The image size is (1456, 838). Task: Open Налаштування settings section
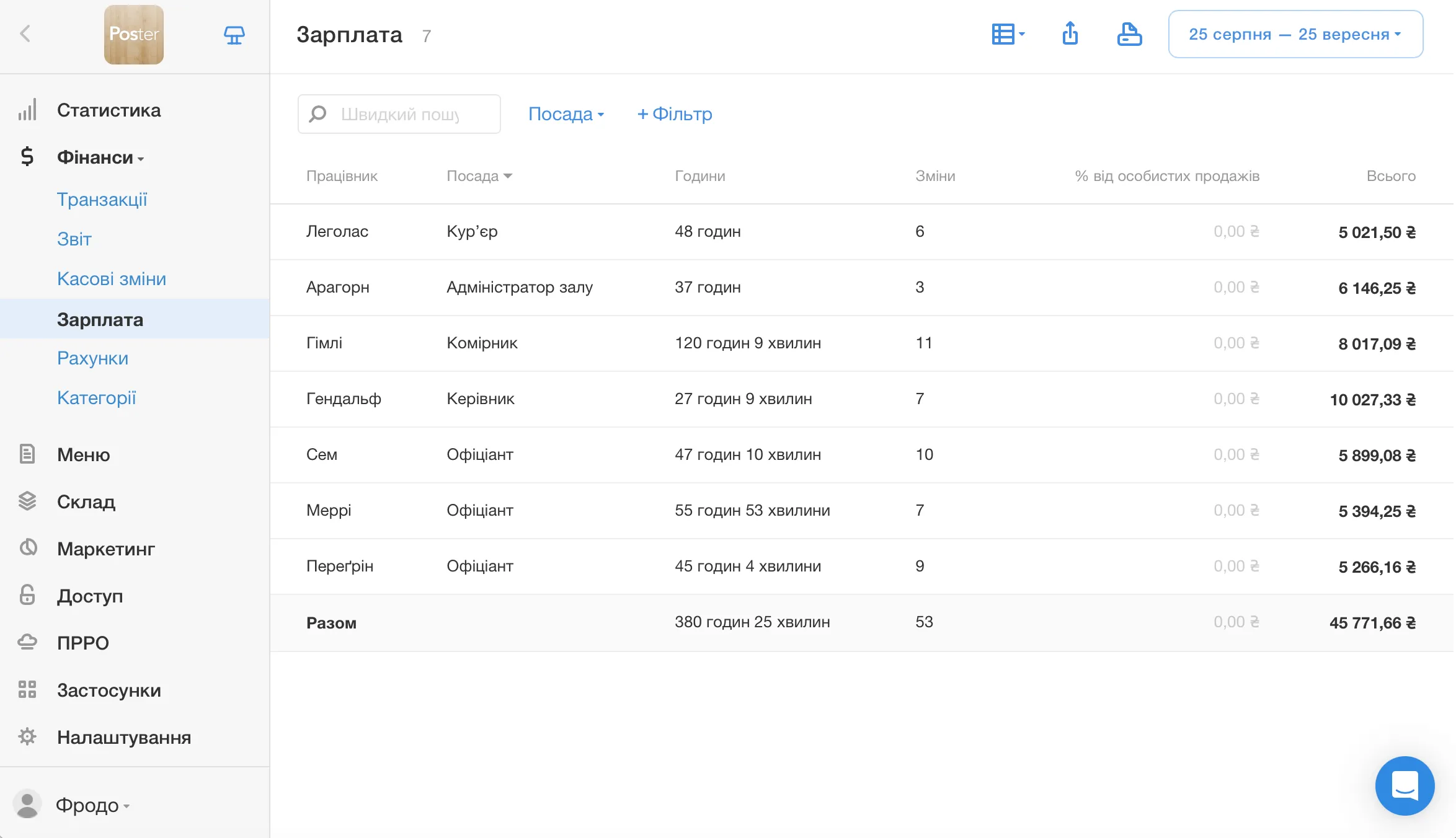point(123,737)
